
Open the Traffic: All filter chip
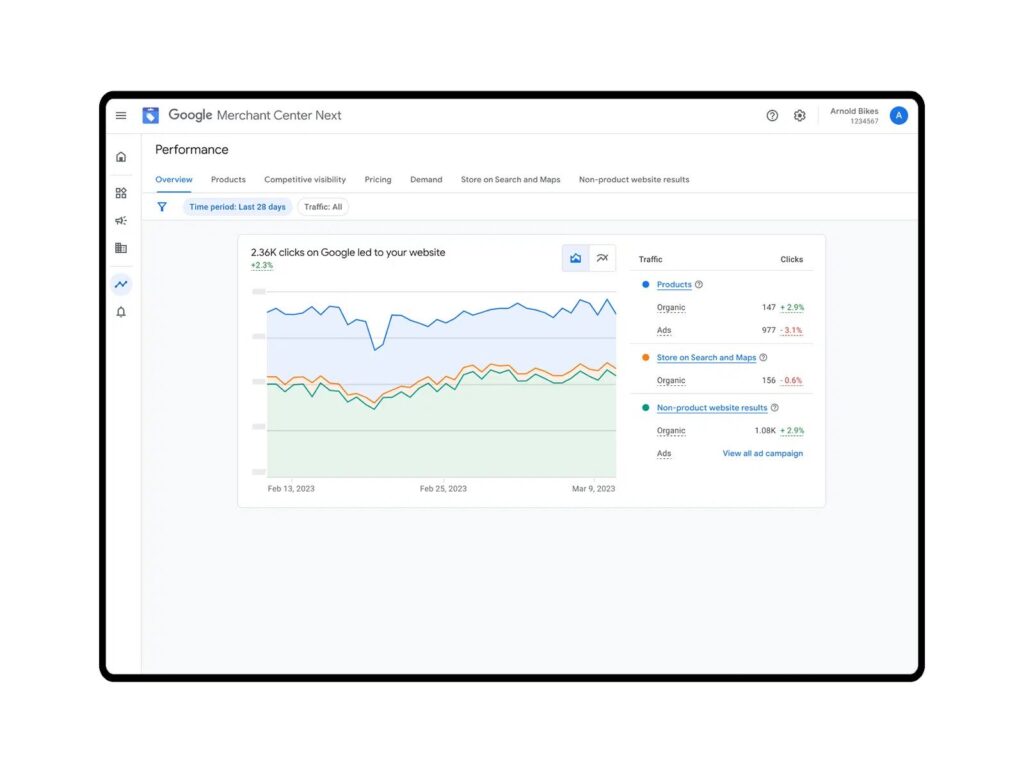click(x=322, y=207)
